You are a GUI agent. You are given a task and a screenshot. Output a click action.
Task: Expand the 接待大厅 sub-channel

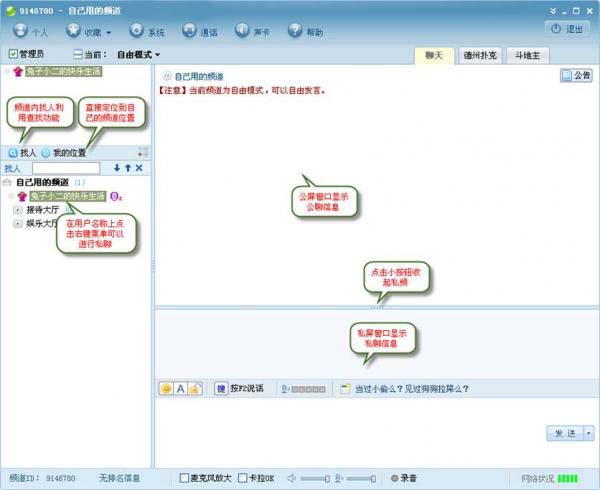click(18, 210)
